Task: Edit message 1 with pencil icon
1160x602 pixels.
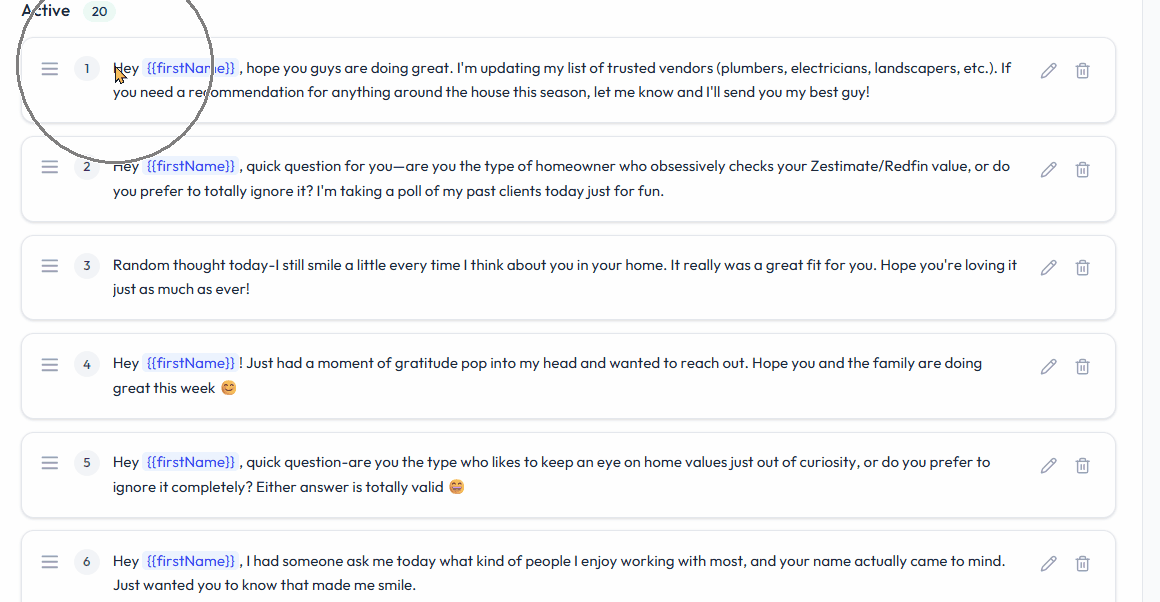Action: 1048,70
